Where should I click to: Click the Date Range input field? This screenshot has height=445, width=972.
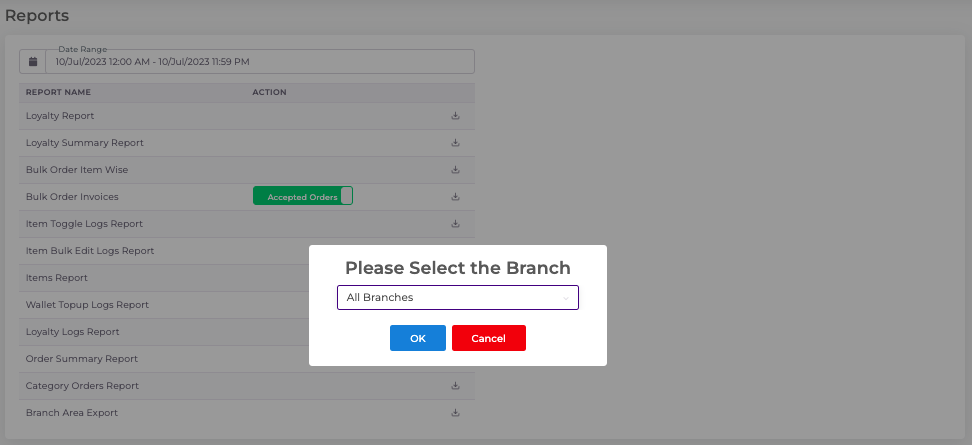tap(260, 62)
